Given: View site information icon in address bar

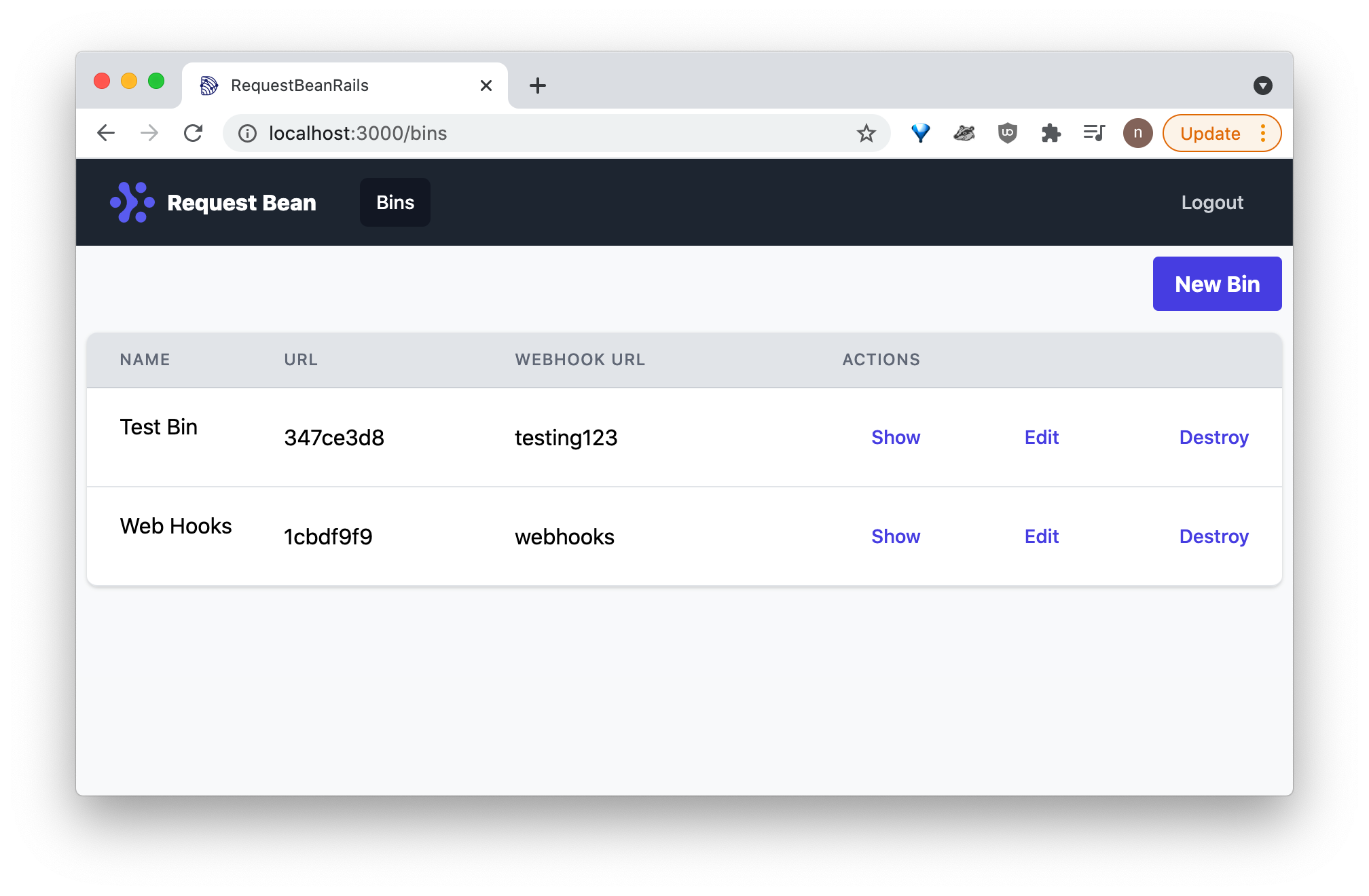Looking at the screenshot, I should [248, 133].
